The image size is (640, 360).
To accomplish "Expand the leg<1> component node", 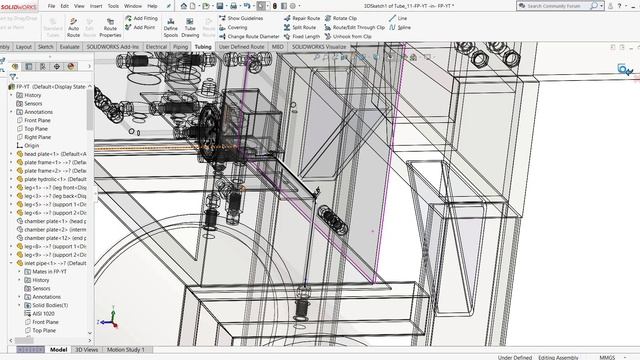I will pyautogui.click(x=11, y=188).
